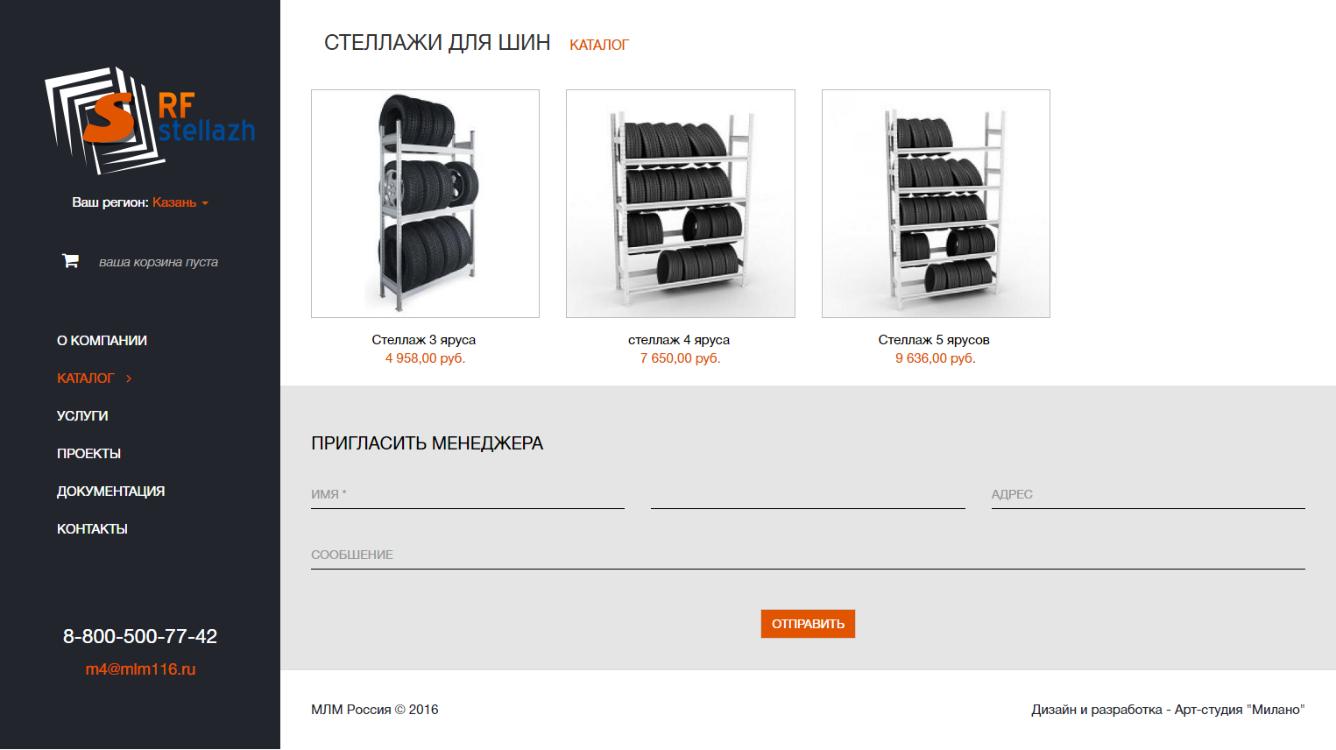This screenshot has width=1336, height=750.
Task: Open the КОНТАКТЫ page
Action: [x=92, y=529]
